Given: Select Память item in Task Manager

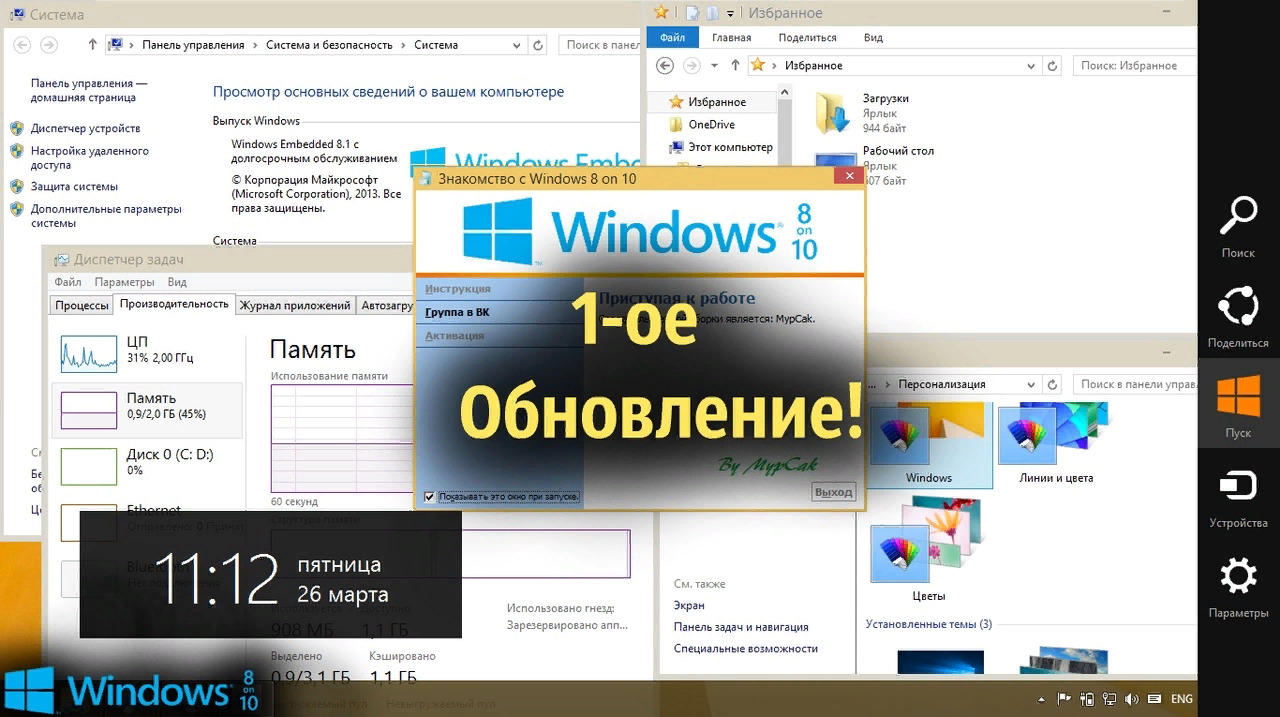Looking at the screenshot, I should (147, 410).
